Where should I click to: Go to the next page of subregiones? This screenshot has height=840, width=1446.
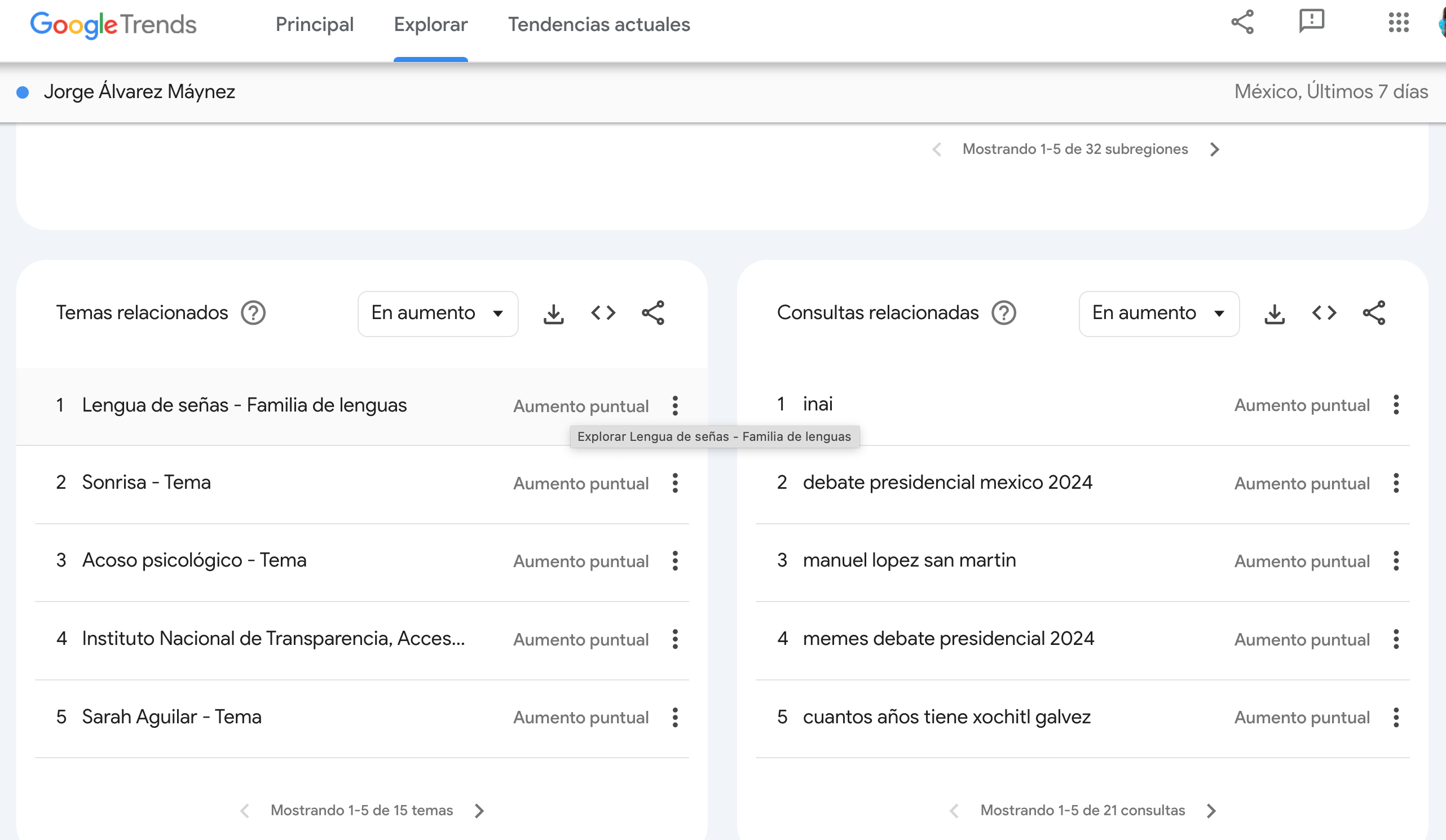pyautogui.click(x=1214, y=150)
